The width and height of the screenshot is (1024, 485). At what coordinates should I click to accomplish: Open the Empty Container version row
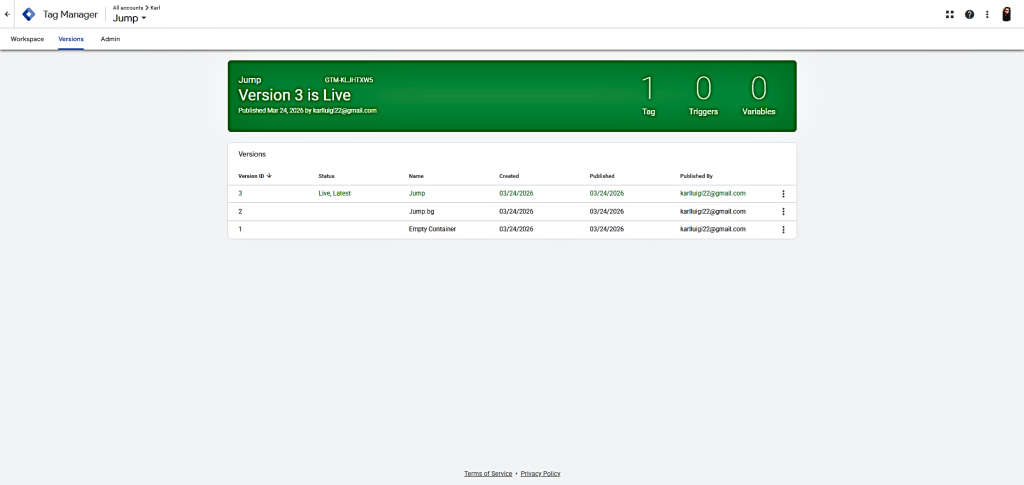coord(432,229)
